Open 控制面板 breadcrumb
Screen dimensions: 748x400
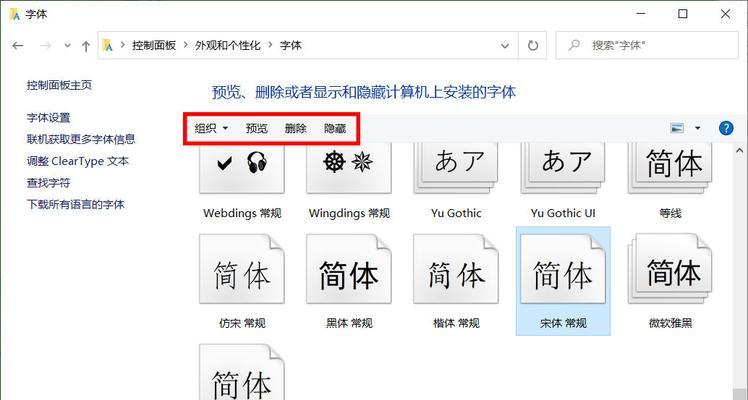pyautogui.click(x=154, y=46)
